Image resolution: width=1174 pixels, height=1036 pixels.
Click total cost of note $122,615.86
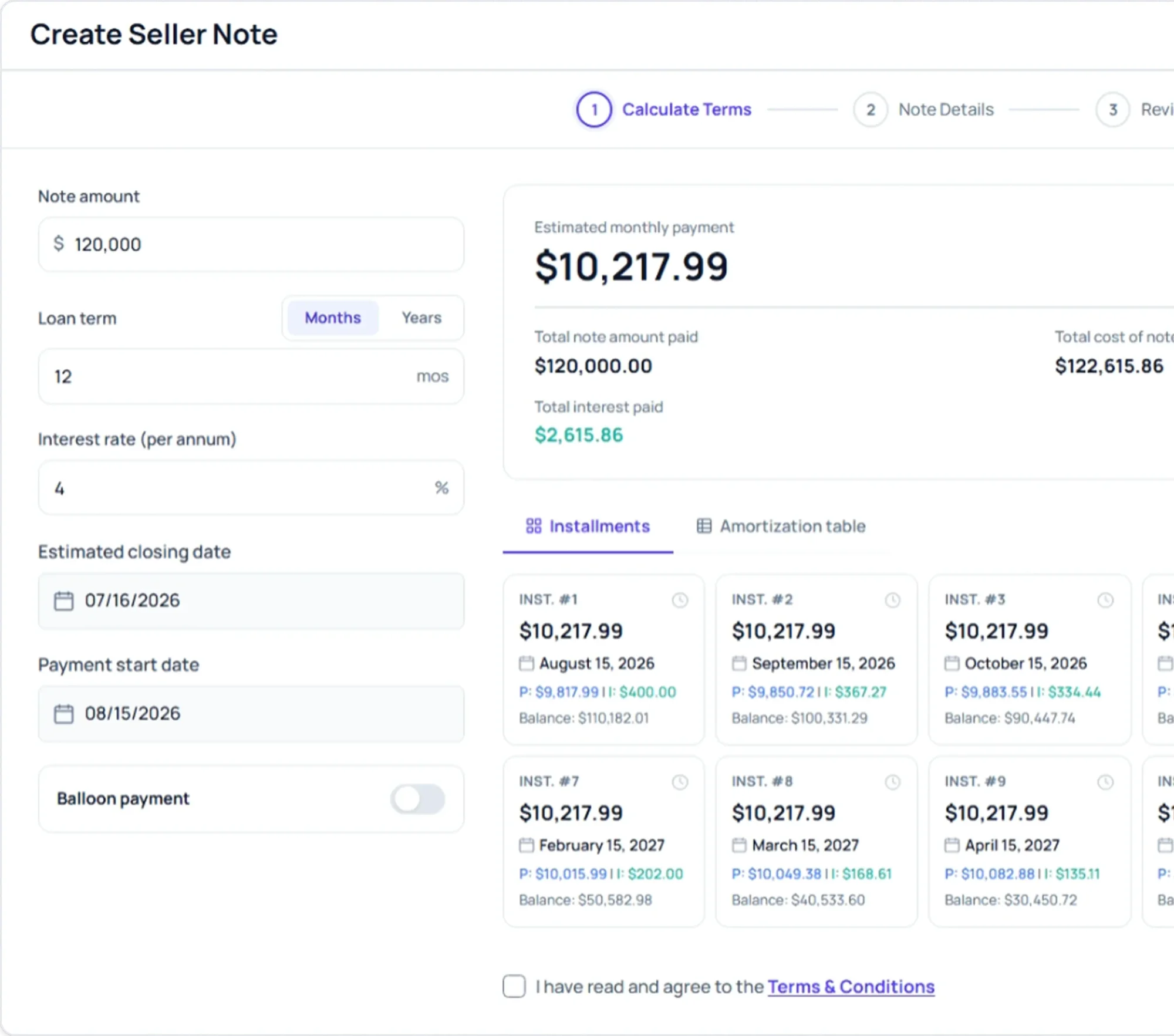1109,366
